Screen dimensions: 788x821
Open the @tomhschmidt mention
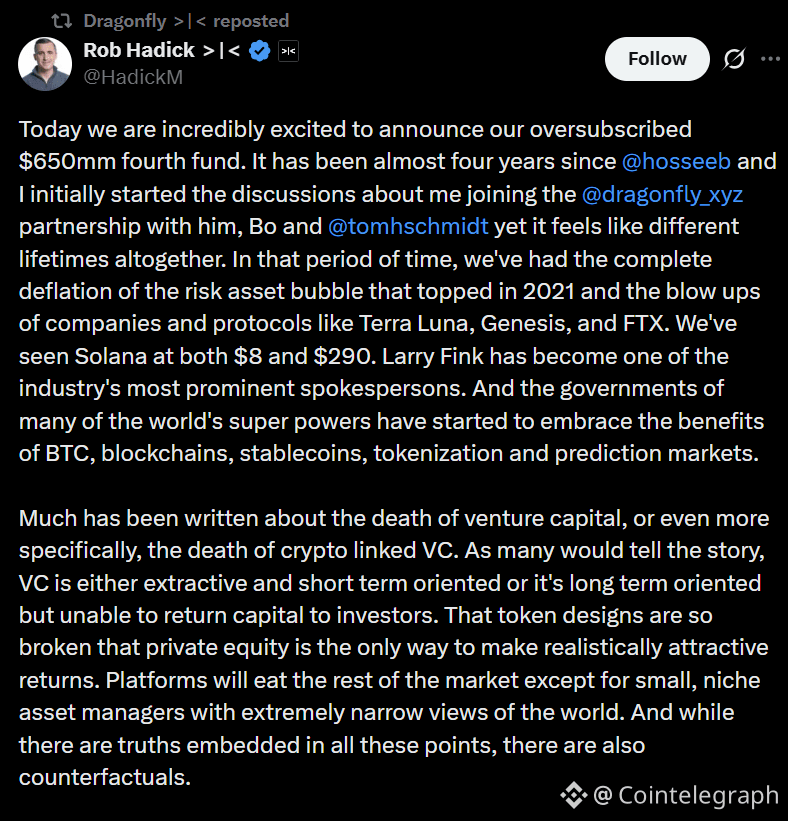(408, 226)
